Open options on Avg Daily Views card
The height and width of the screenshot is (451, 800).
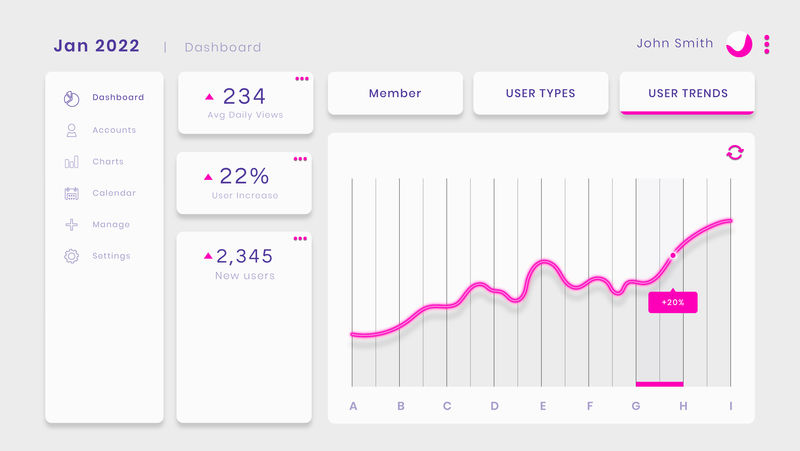(301, 79)
